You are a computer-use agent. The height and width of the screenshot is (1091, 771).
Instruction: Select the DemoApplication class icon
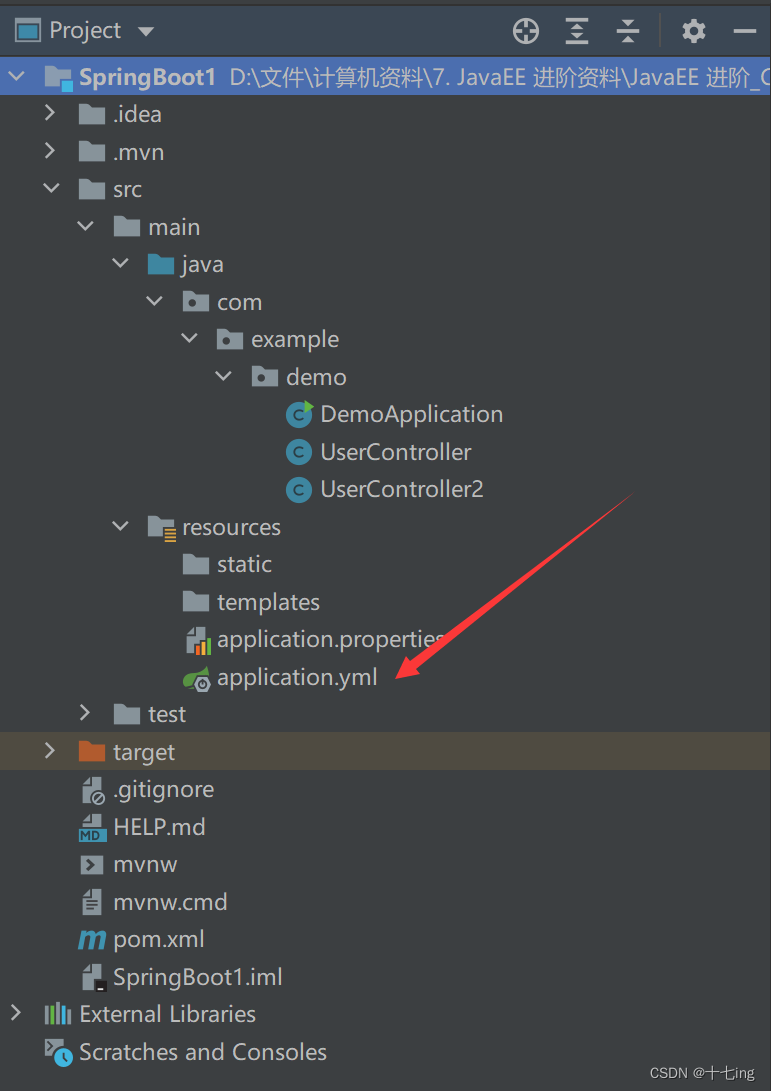[x=299, y=414]
